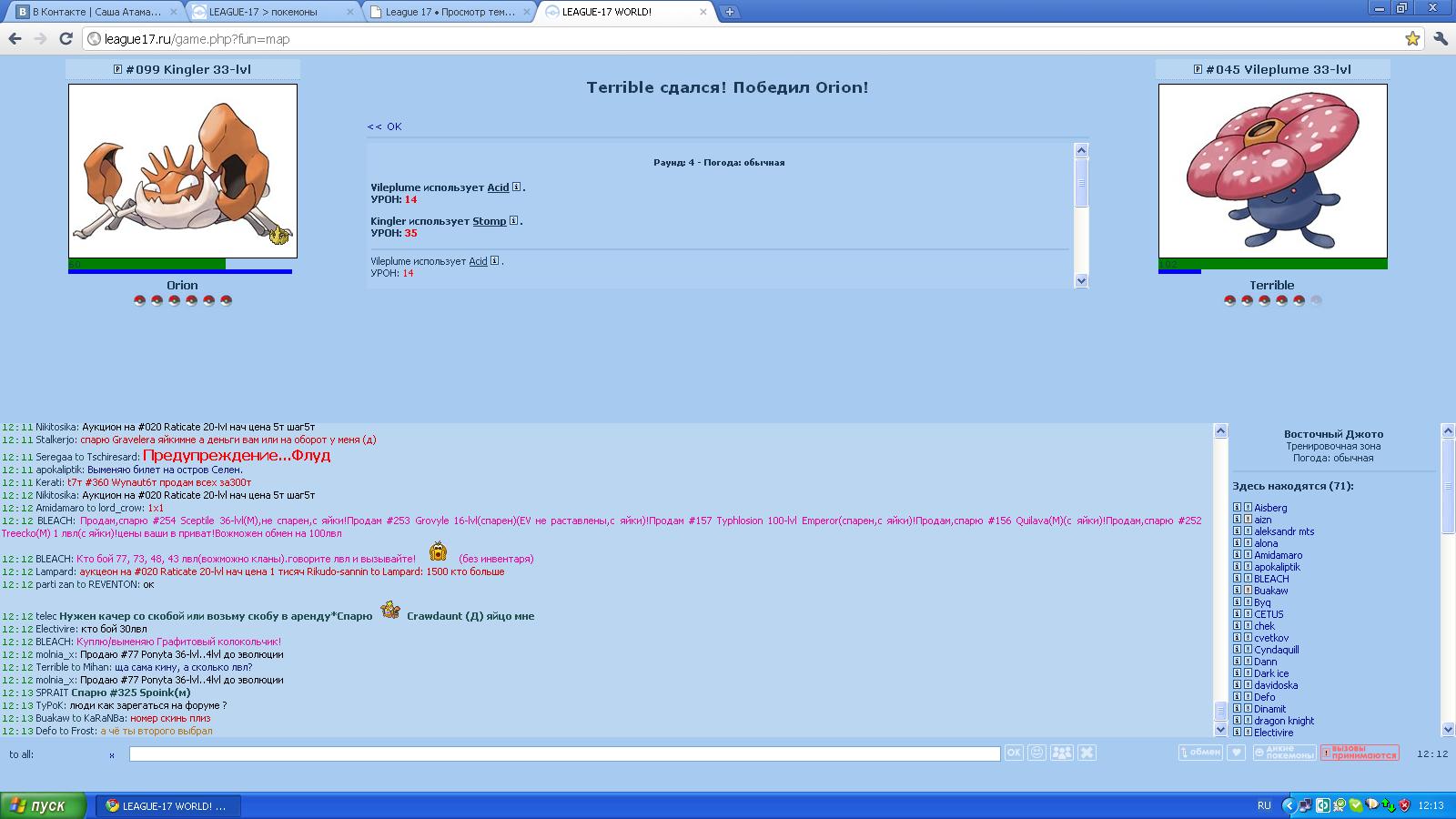Open the Windows 'пуск' Start button
The width and height of the screenshot is (1456, 819).
(43, 805)
